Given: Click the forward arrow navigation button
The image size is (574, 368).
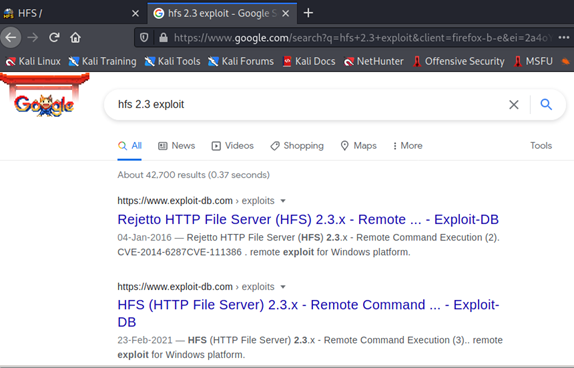Looking at the screenshot, I should 33,37.
